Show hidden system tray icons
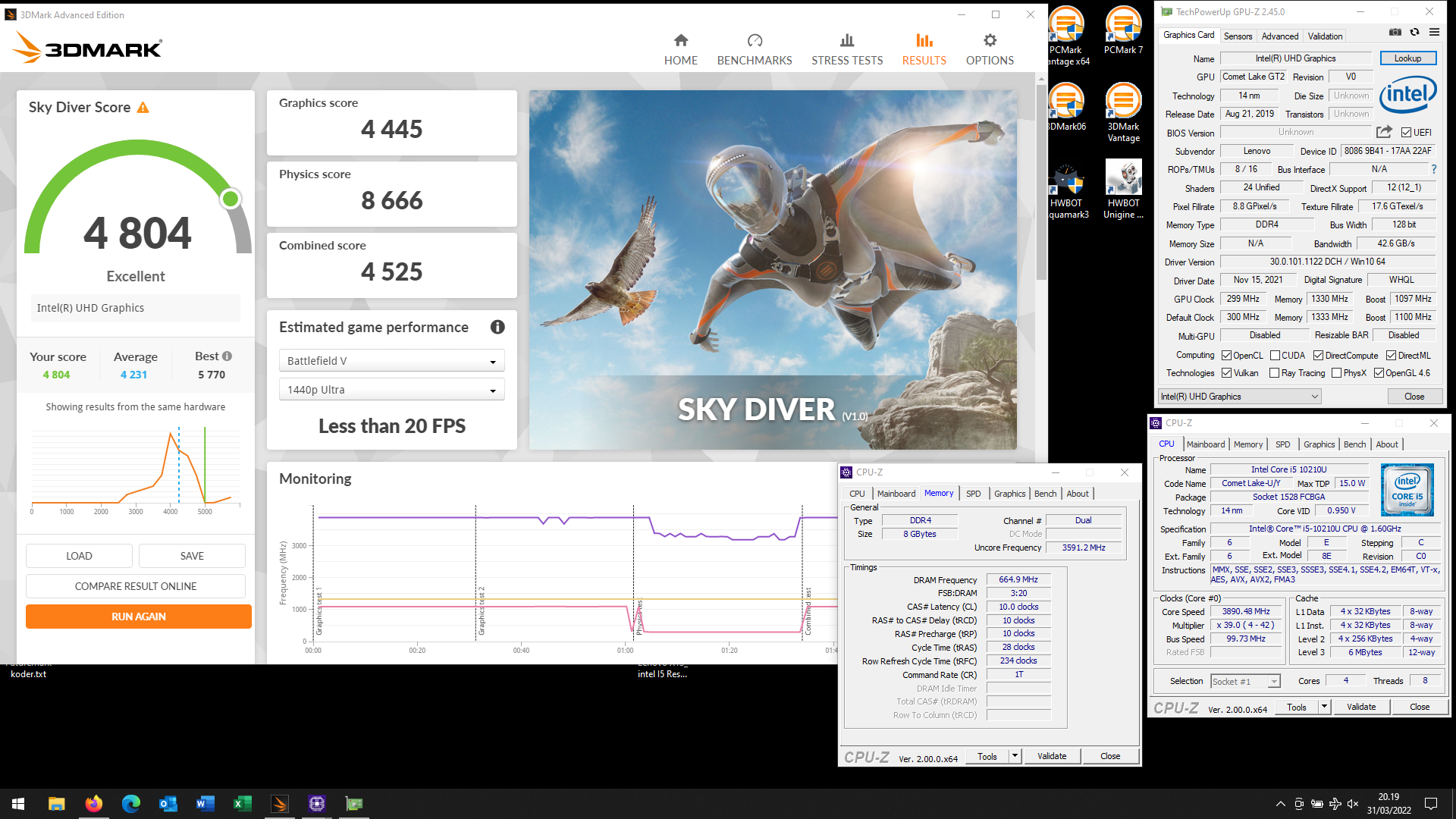 coord(1280,804)
